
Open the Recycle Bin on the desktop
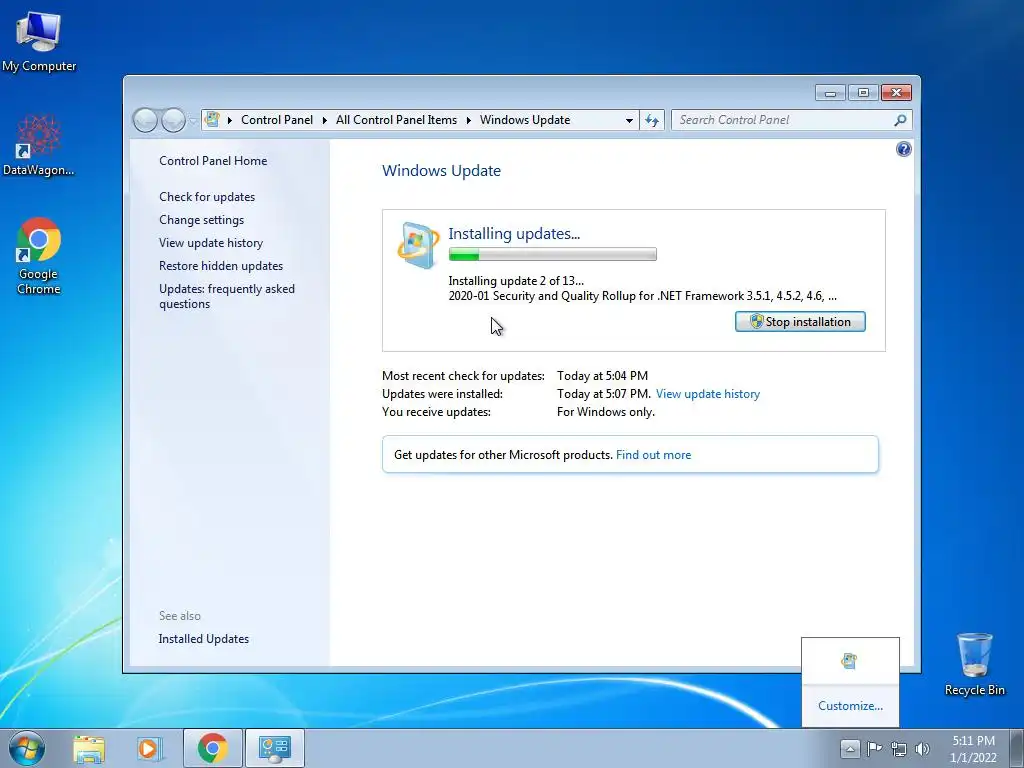974,664
